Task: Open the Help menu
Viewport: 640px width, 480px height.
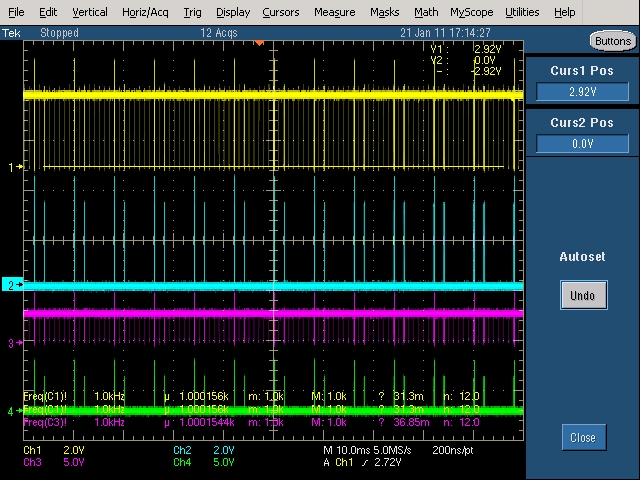Action: point(564,12)
